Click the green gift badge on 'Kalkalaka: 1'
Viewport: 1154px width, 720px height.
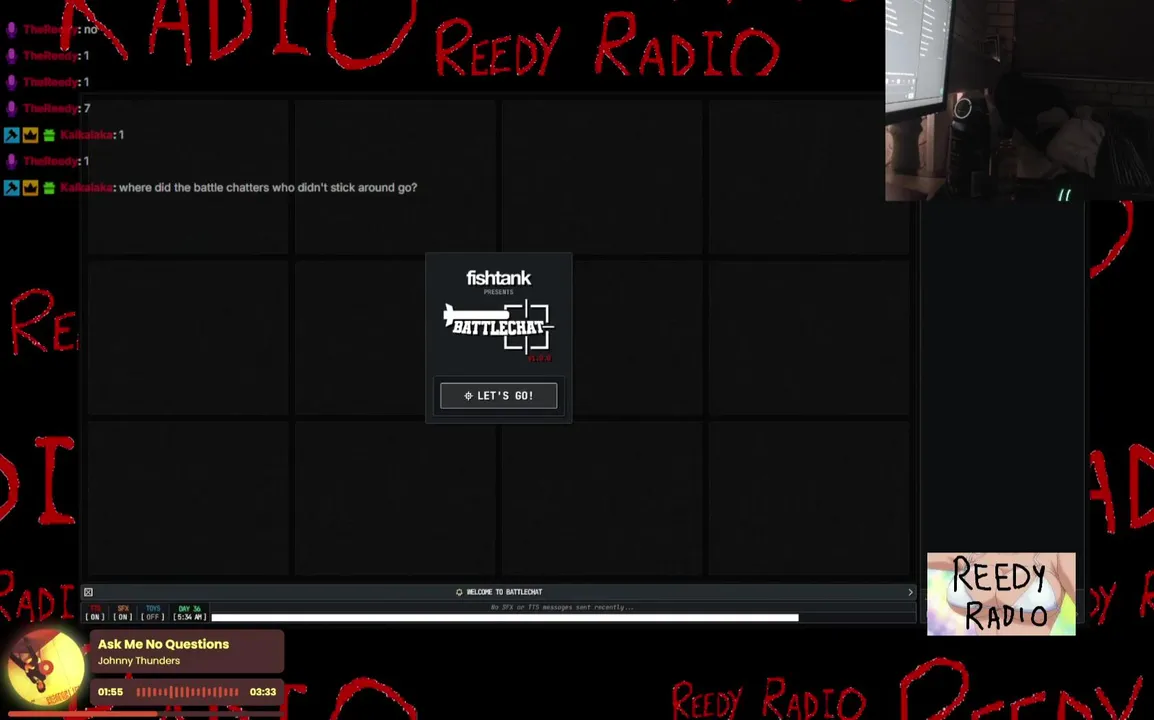[49, 135]
